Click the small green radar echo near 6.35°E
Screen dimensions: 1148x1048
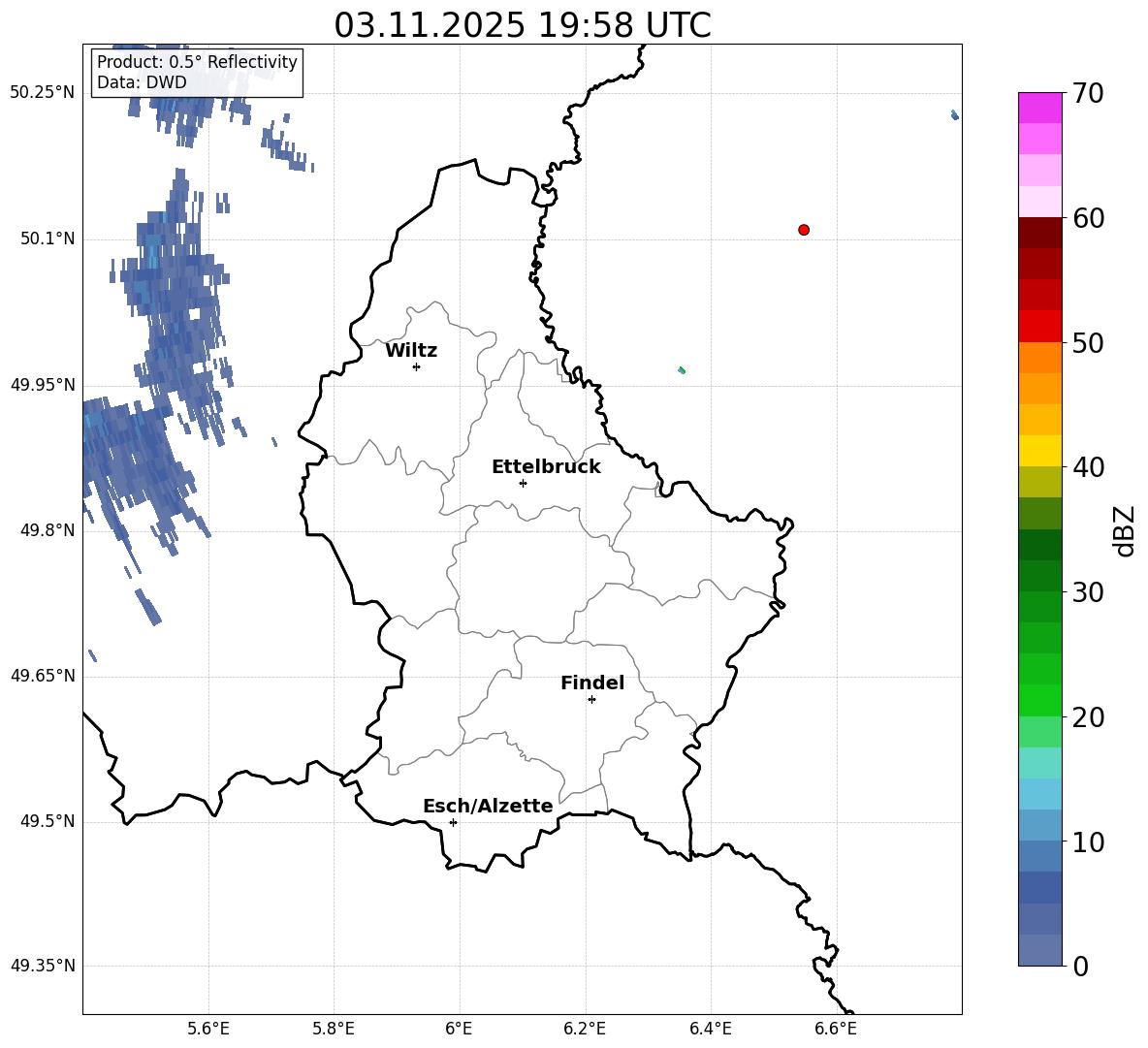point(682,370)
